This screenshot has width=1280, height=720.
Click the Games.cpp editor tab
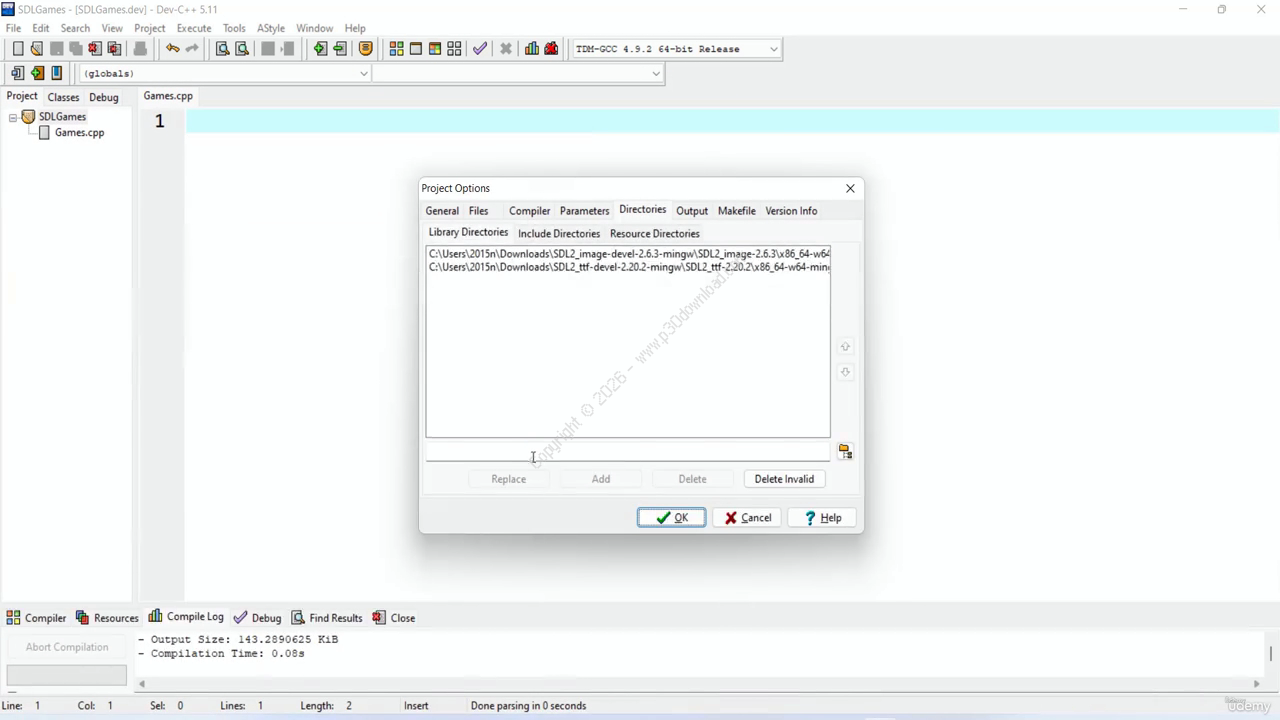[168, 96]
